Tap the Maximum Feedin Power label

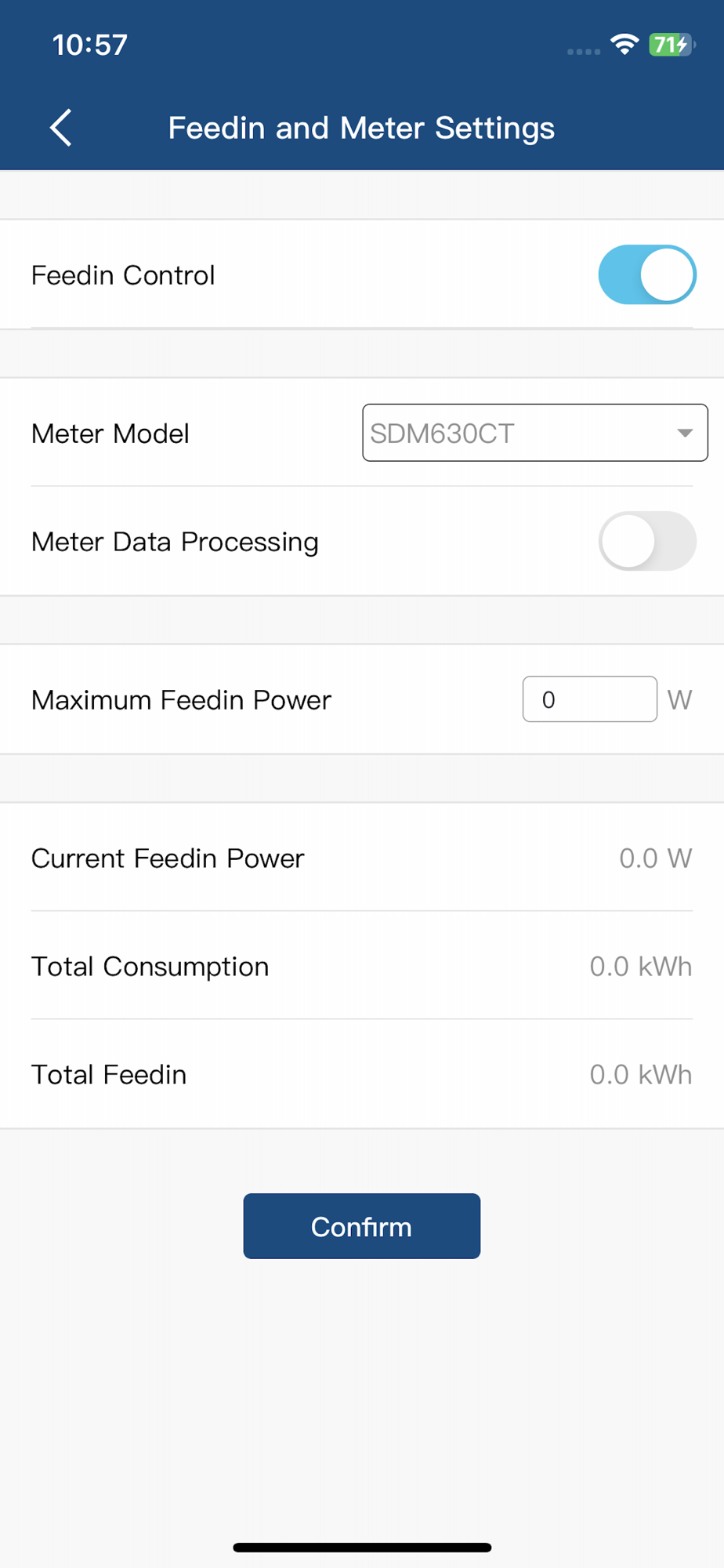point(181,700)
